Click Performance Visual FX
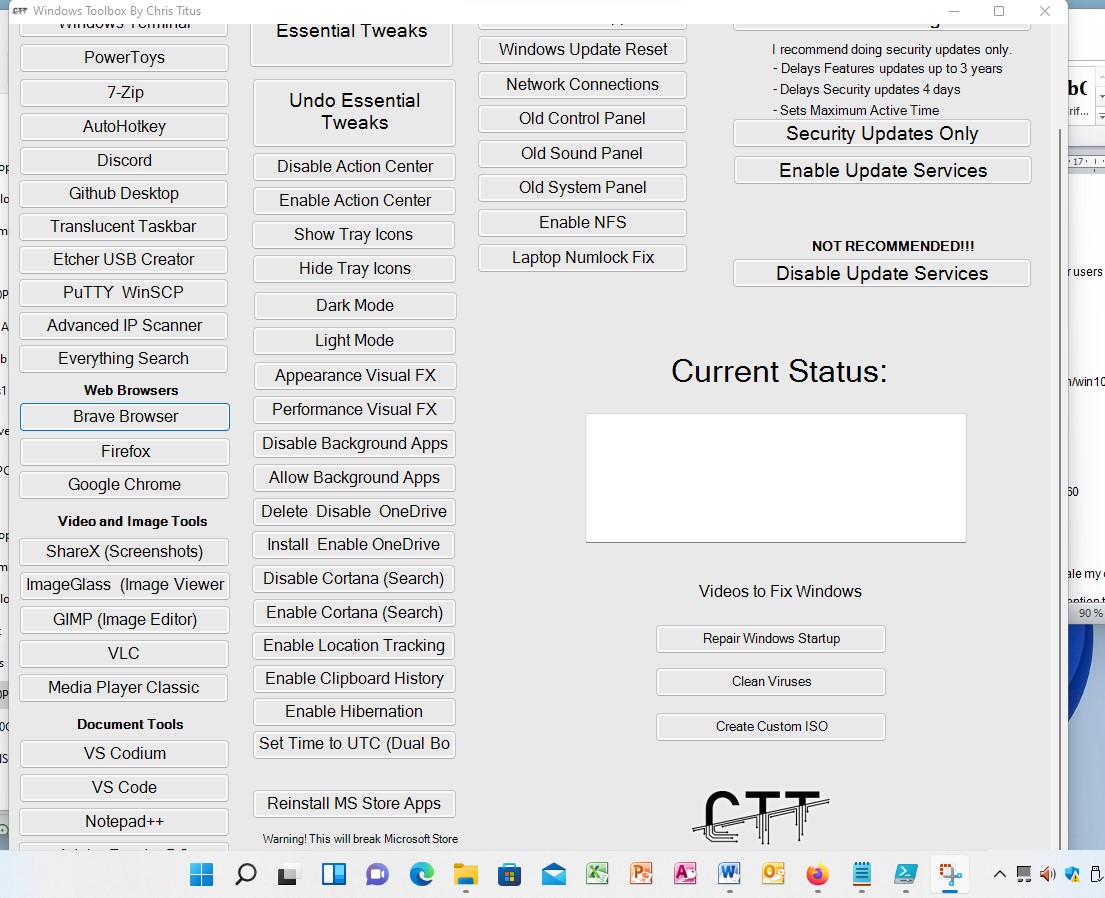Screen dimensions: 1105x898 tap(354, 410)
